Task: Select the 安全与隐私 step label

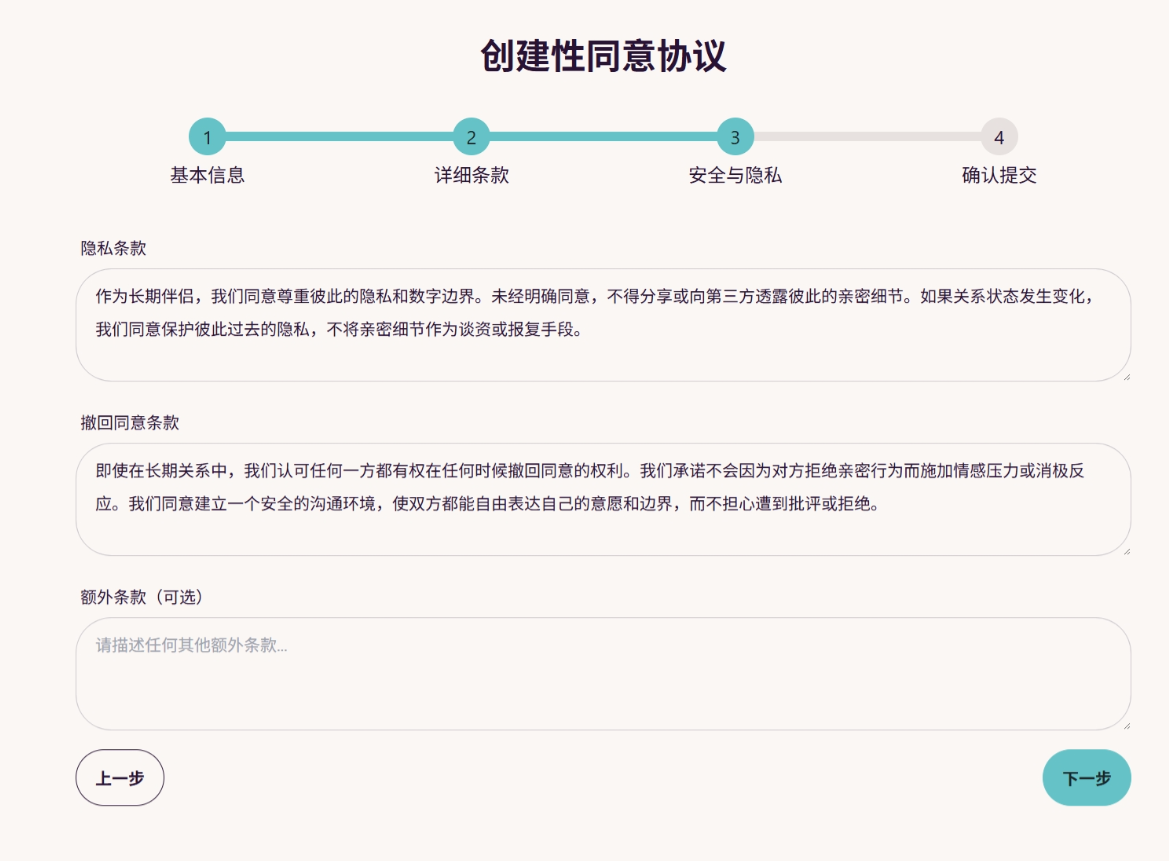Action: (x=735, y=175)
